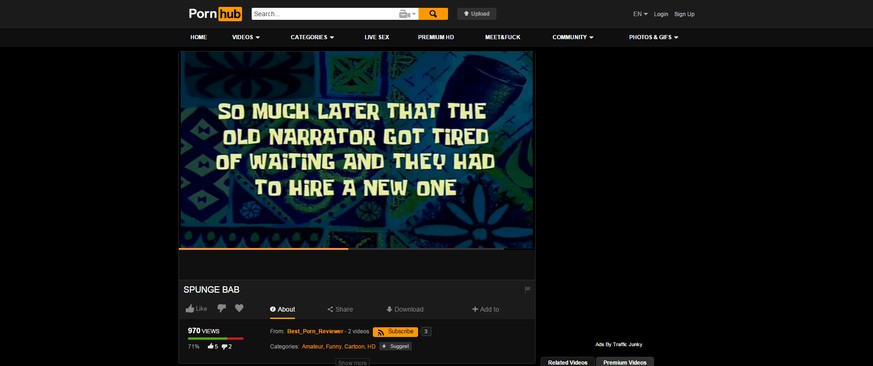The height and width of the screenshot is (366, 873).
Task: Click the subscriber count 3 badge
Action: 426,331
